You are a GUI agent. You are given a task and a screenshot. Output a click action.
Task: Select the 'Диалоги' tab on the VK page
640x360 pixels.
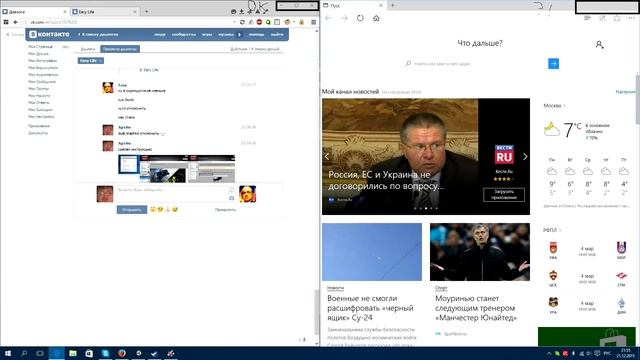tap(88, 49)
